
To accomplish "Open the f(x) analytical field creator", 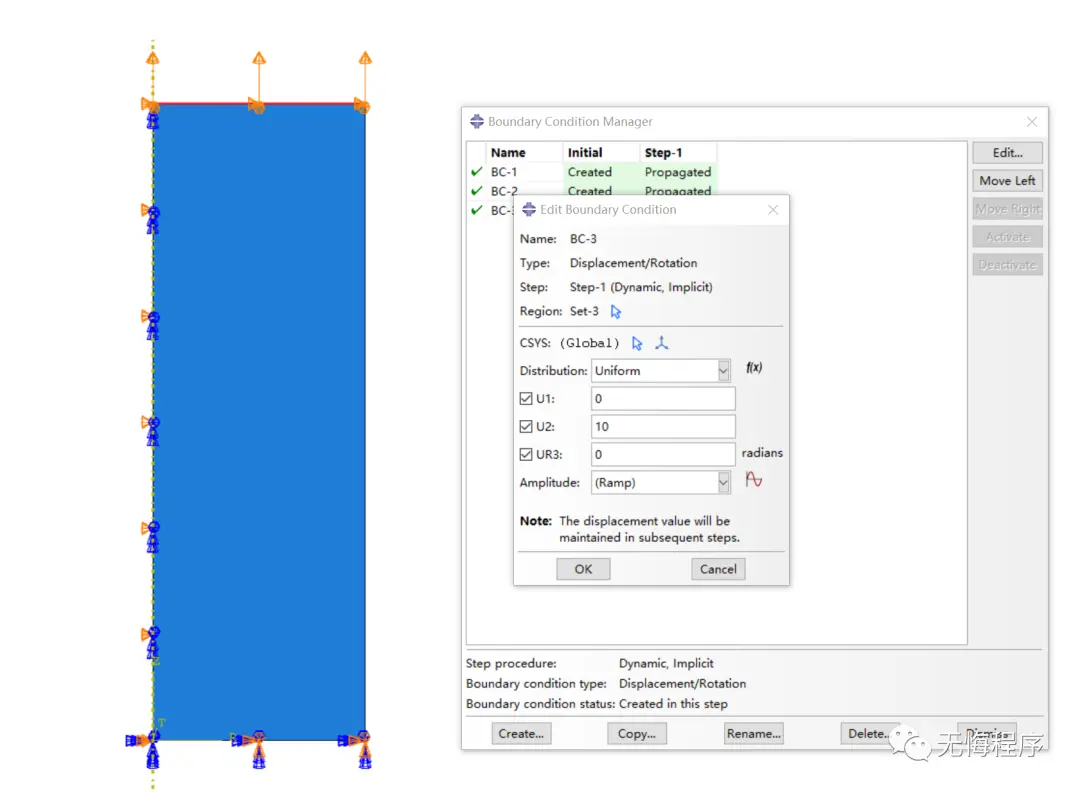I will click(754, 367).
